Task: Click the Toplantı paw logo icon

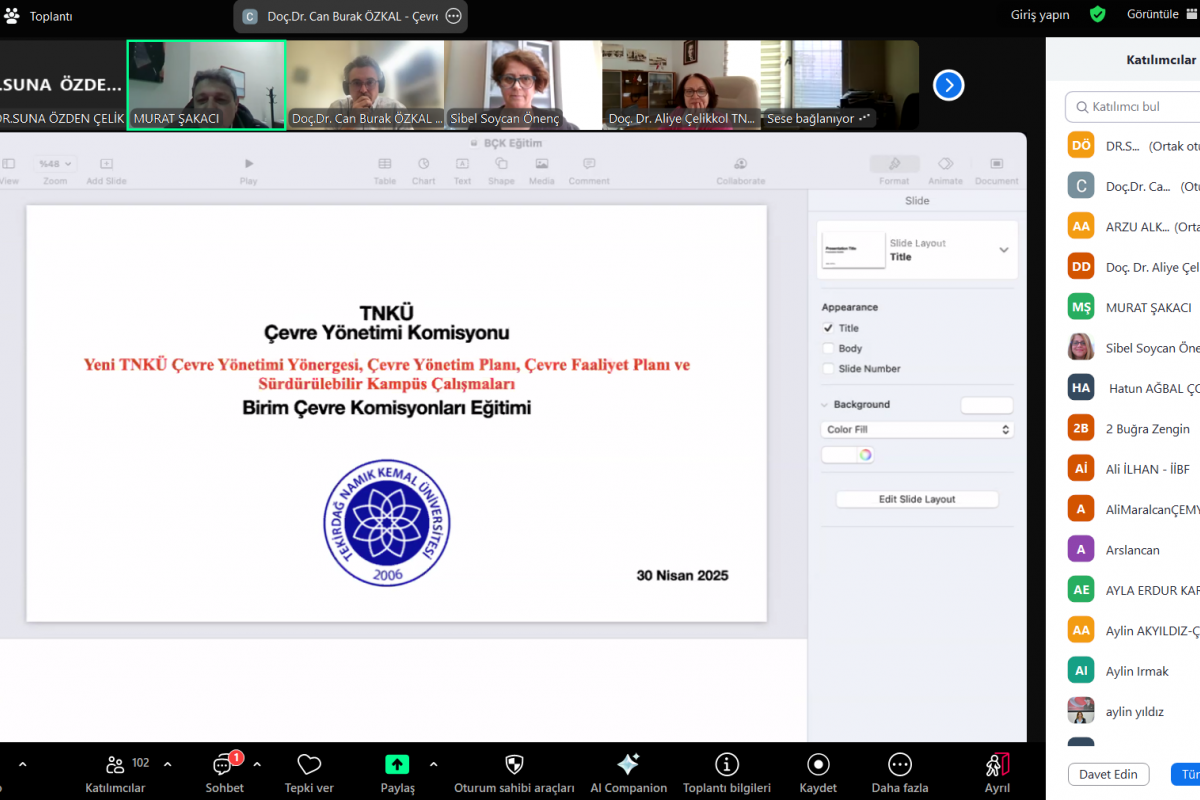Action: (x=11, y=15)
